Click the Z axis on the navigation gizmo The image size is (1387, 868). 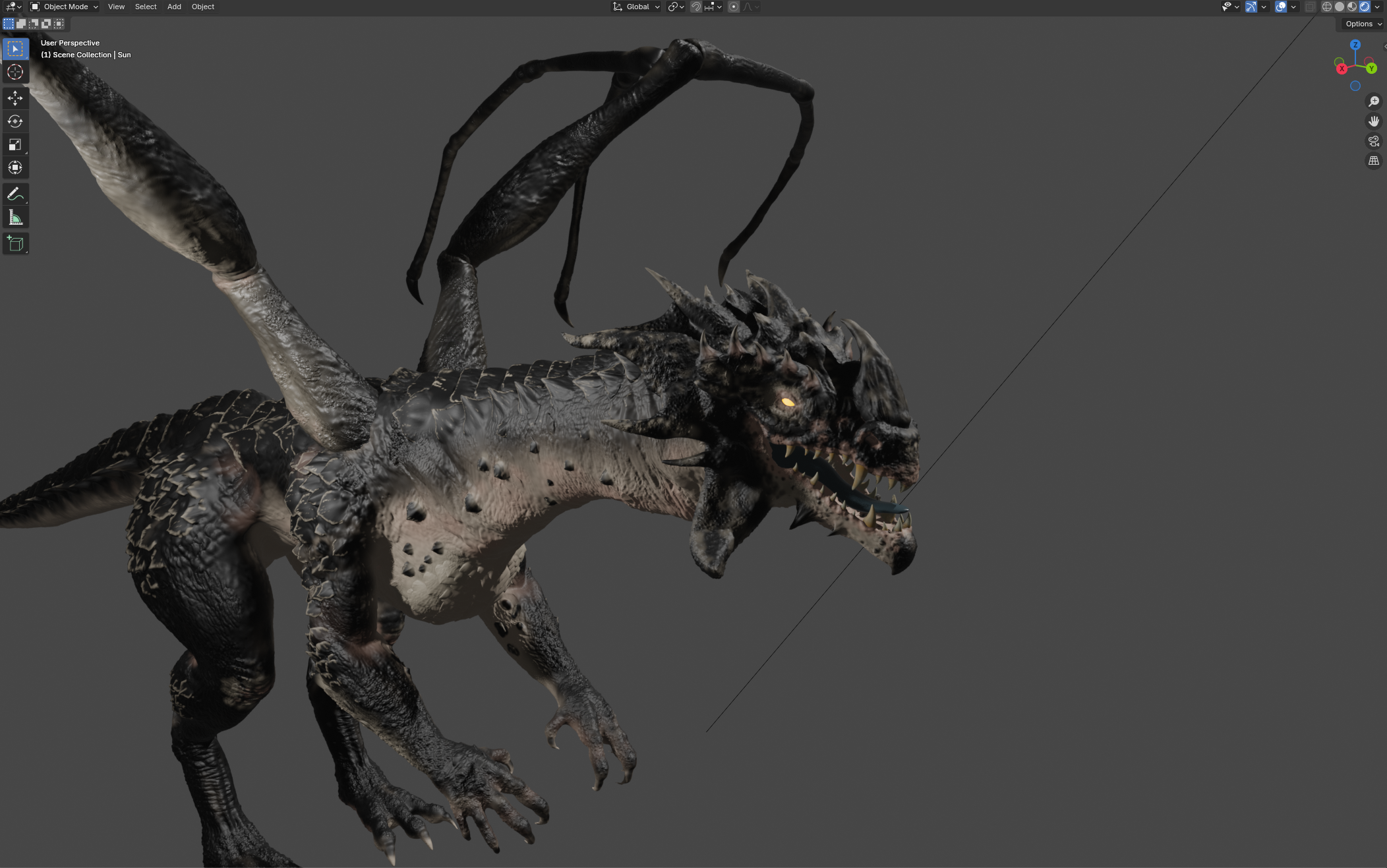coord(1356,45)
